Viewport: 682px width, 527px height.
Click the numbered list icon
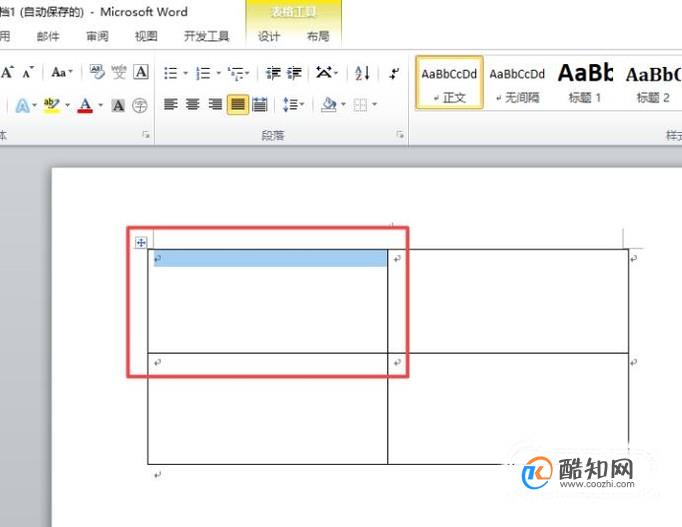pyautogui.click(x=203, y=73)
